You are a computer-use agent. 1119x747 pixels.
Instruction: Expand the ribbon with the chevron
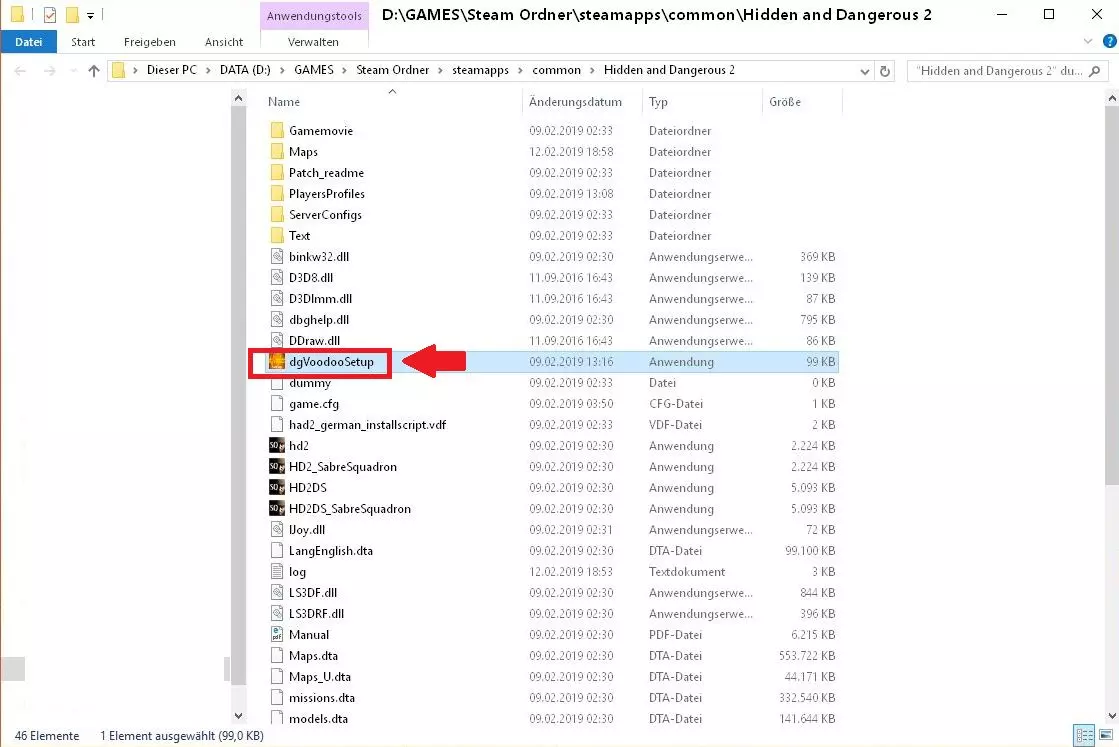pyautogui.click(x=1088, y=41)
